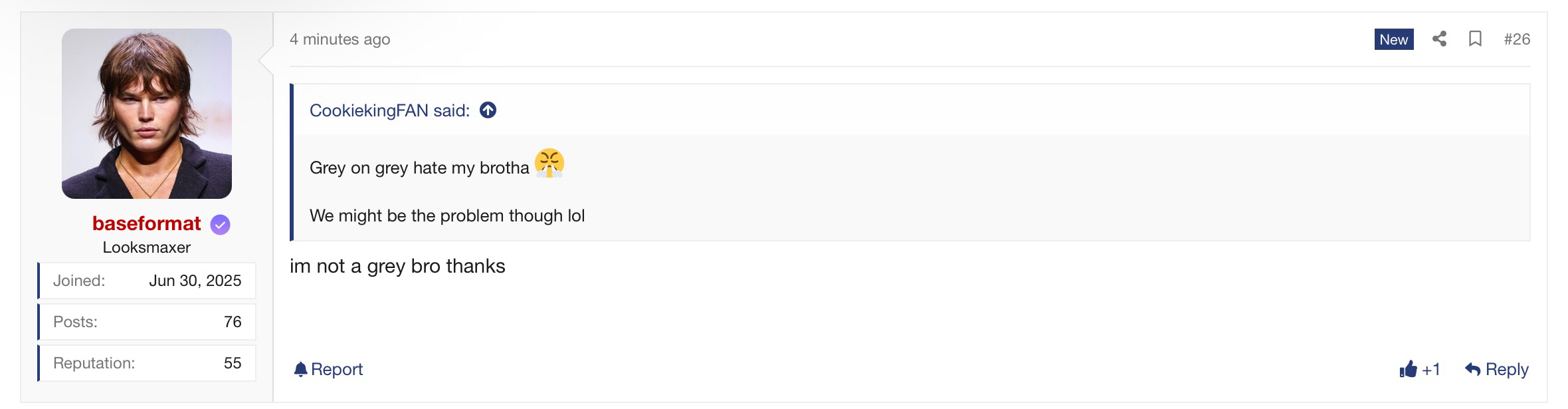Image resolution: width=1568 pixels, height=409 pixels.
Task: Click the reply text "im not a grey bro thanks"
Action: 397,266
